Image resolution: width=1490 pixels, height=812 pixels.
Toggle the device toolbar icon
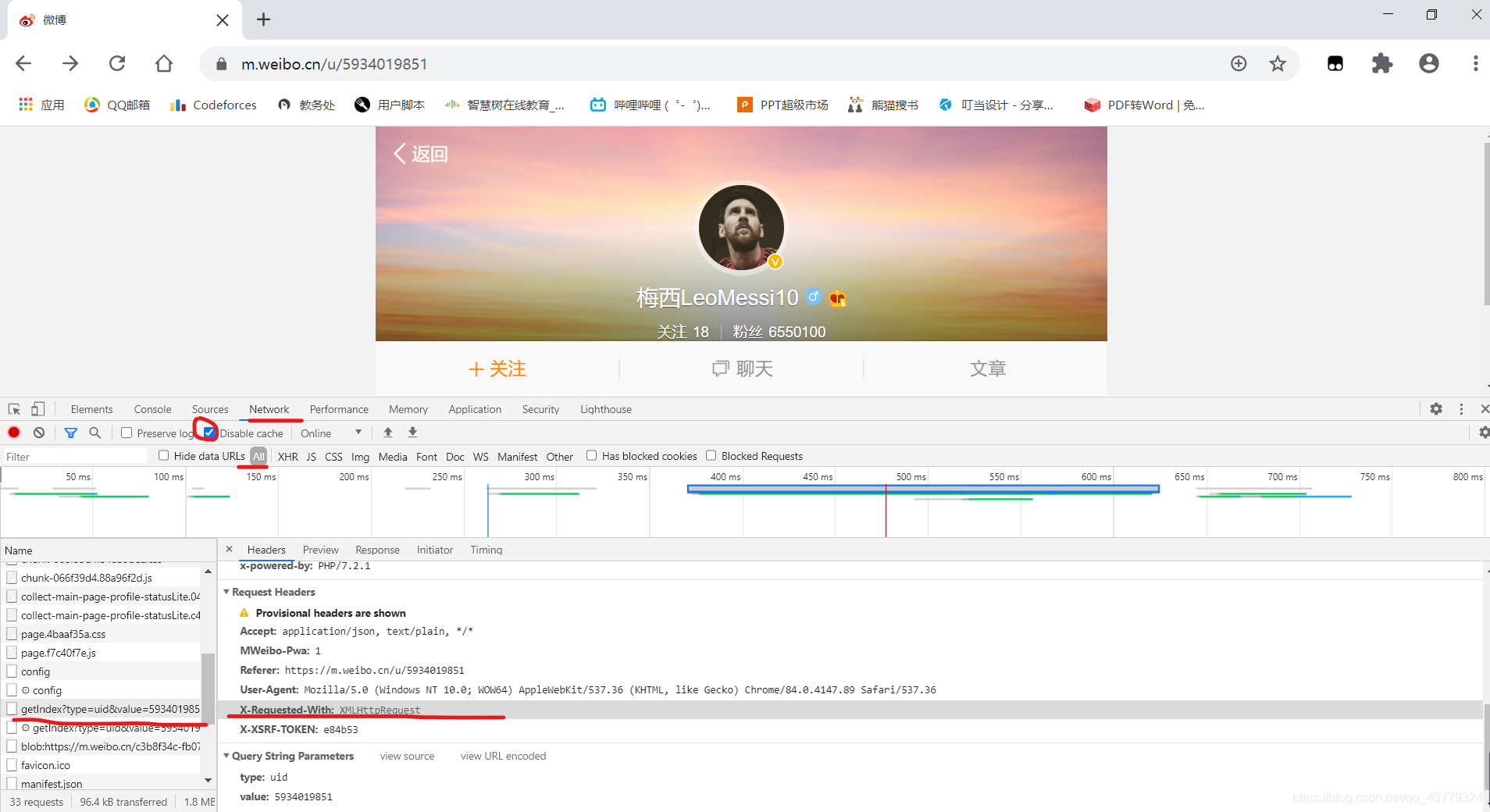(x=37, y=409)
